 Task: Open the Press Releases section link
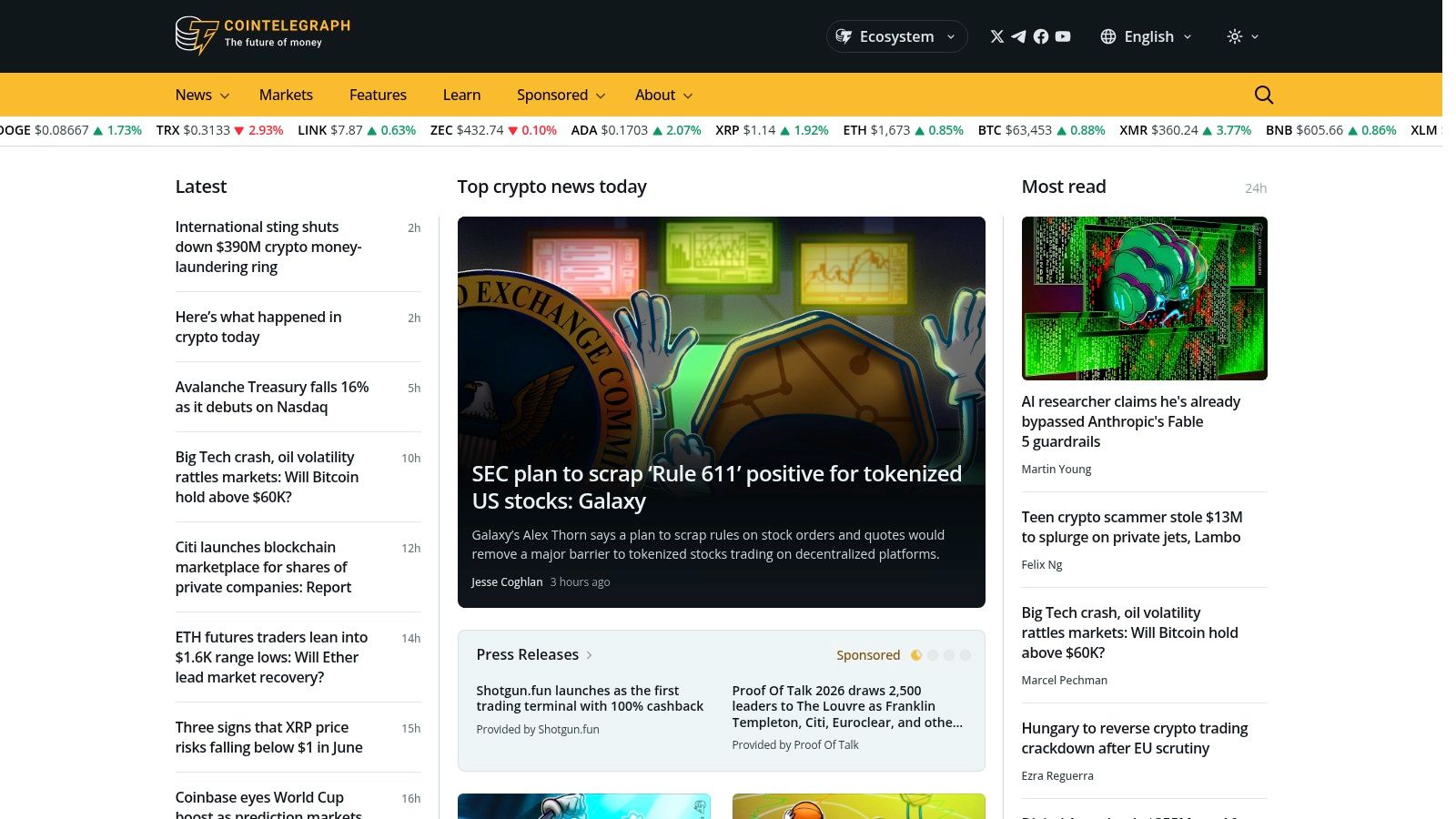[x=534, y=654]
